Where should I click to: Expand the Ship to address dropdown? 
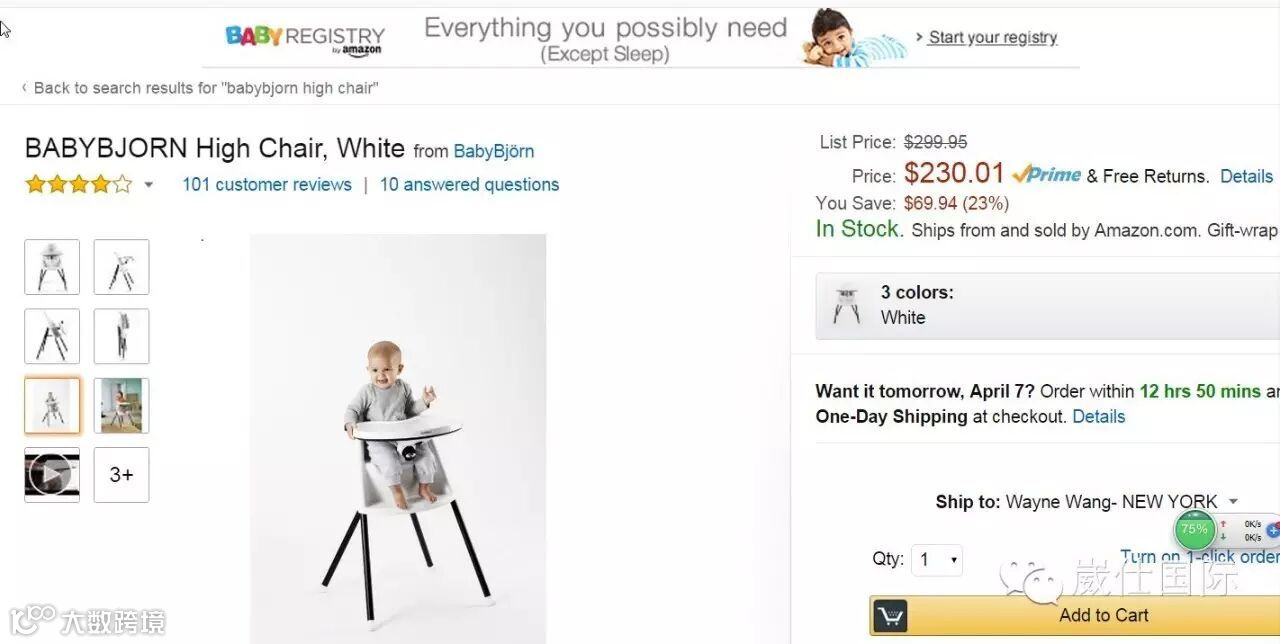(x=1233, y=502)
